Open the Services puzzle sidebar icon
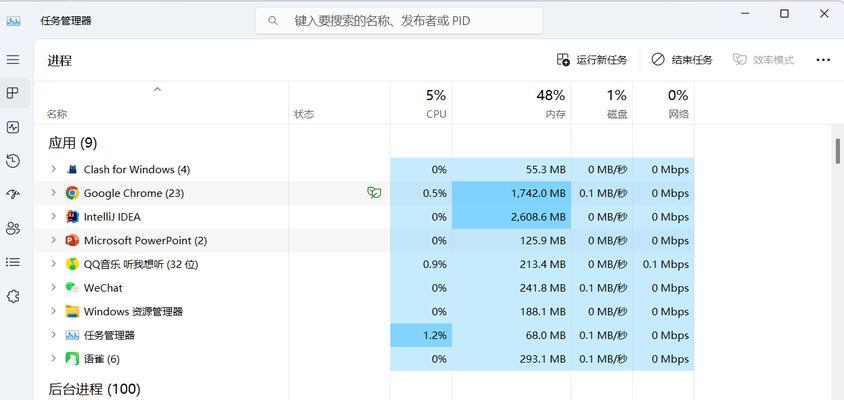Image resolution: width=844 pixels, height=400 pixels. pos(13,296)
